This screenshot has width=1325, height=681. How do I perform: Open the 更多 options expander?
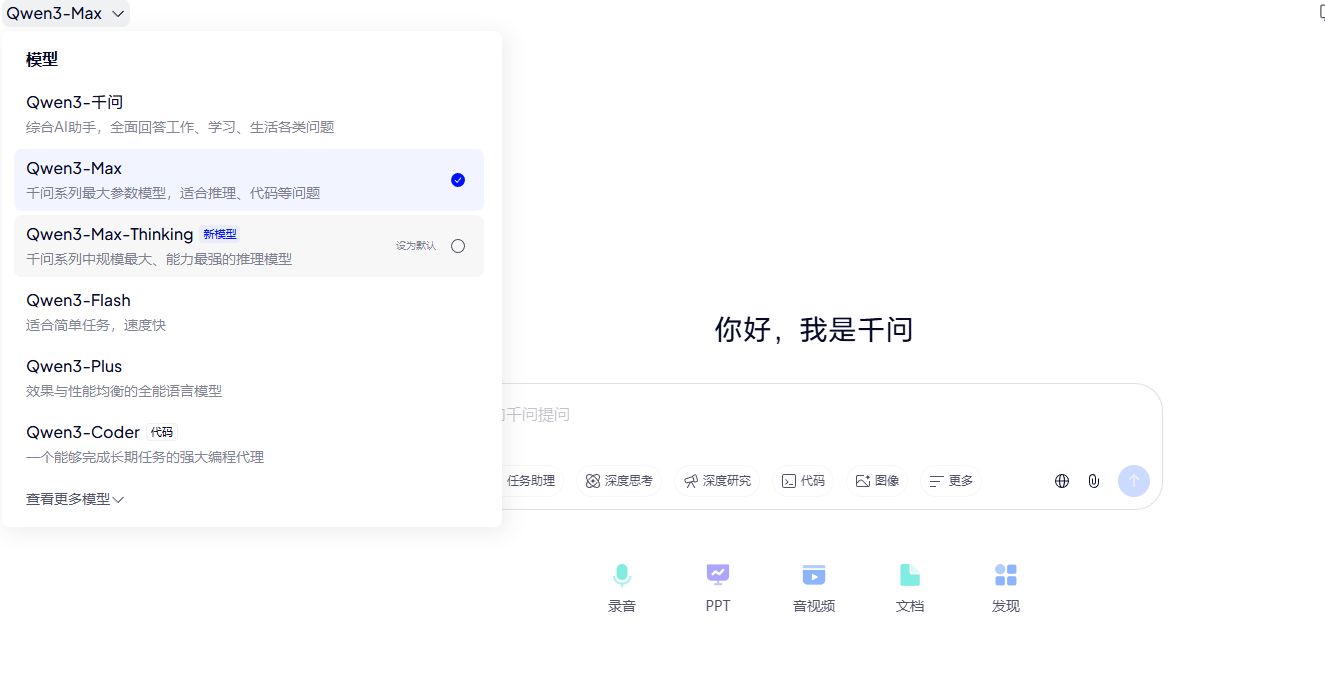tap(949, 480)
